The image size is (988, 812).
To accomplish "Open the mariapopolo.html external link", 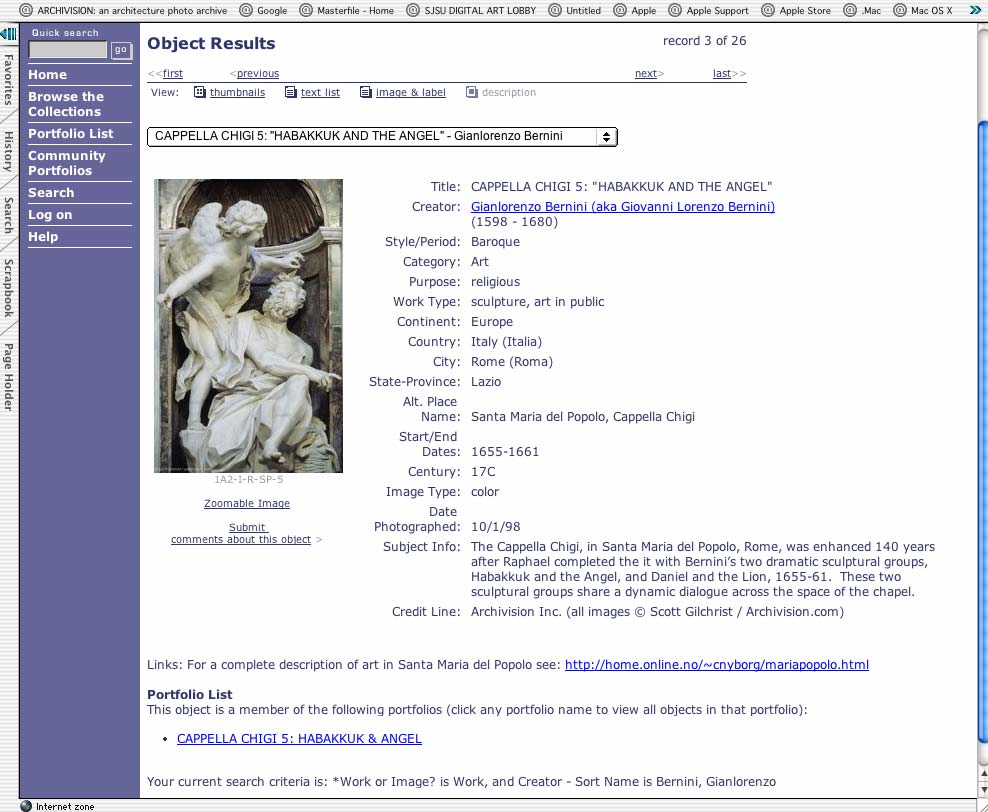I will point(716,665).
